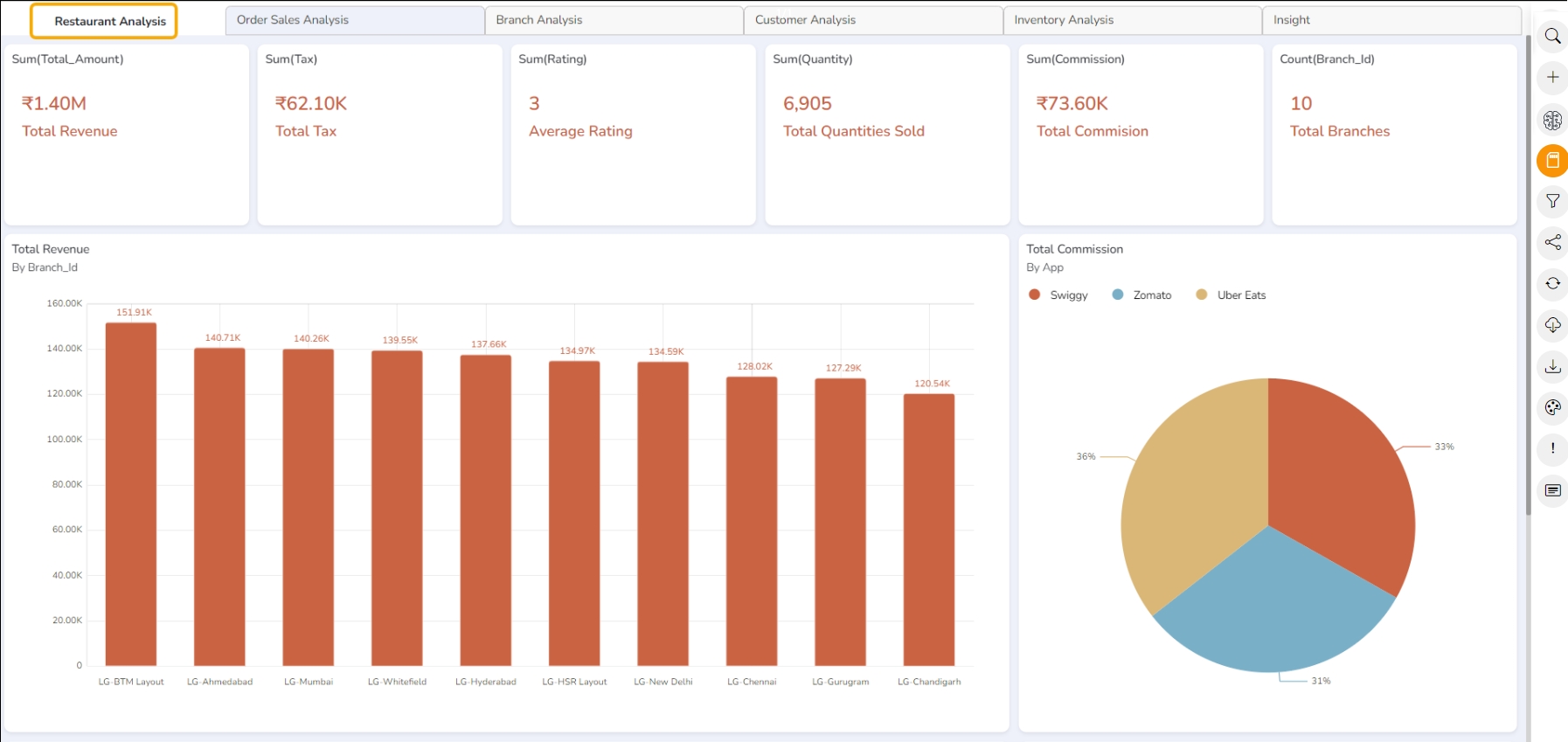Viewport: 1568px width, 742px height.
Task: Toggle the Uber Eats legend item
Action: tap(1231, 295)
